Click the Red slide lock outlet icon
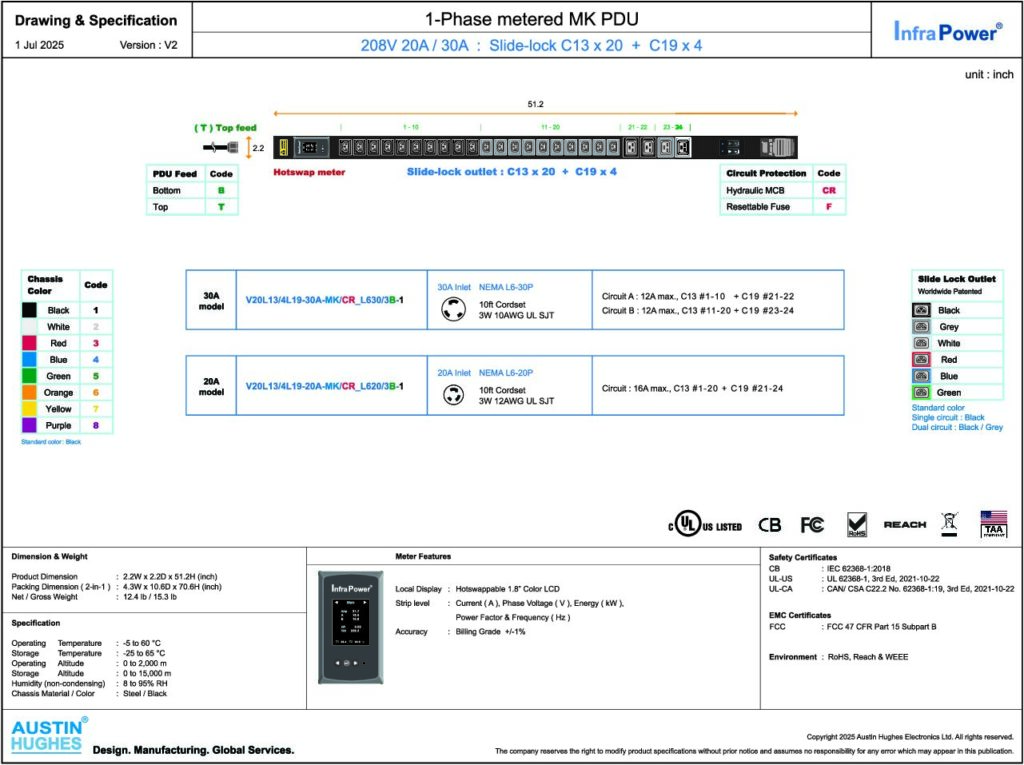Image resolution: width=1024 pixels, height=765 pixels. (x=921, y=359)
